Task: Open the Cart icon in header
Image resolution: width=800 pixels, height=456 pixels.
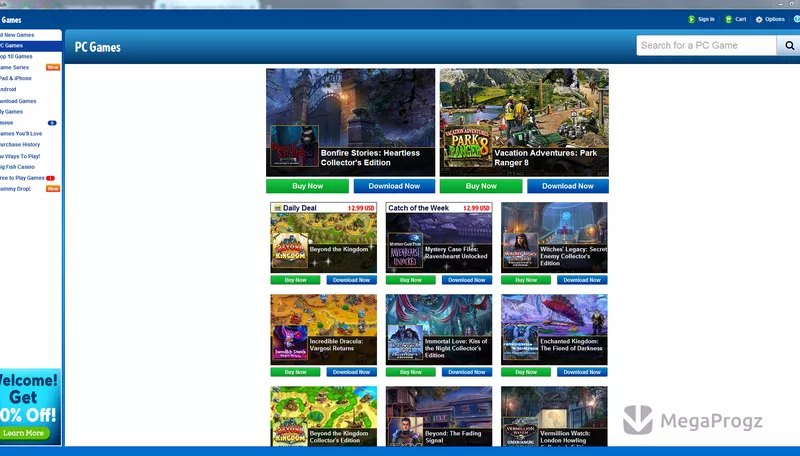Action: 729,19
